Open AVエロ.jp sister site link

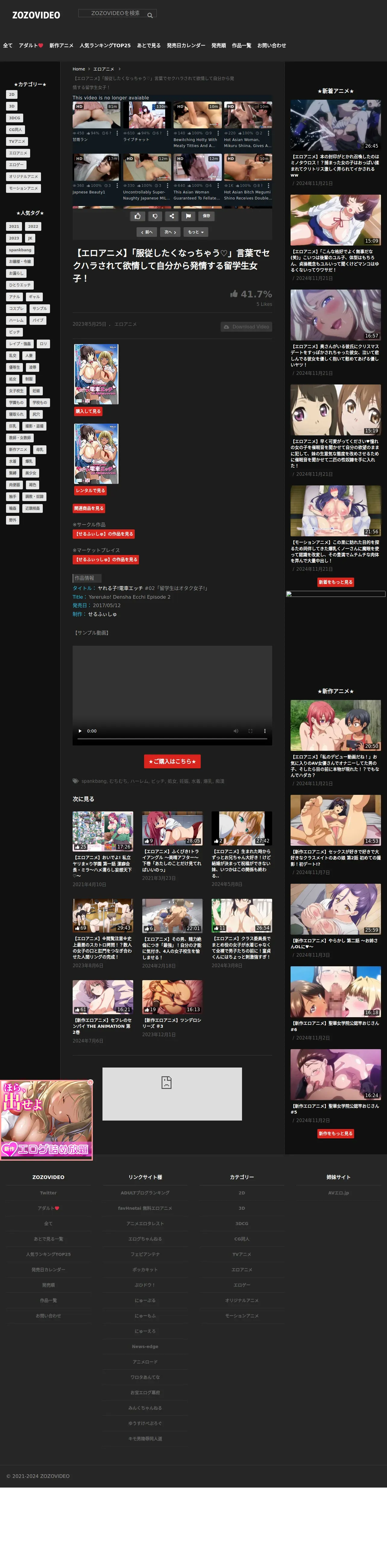338,1193
